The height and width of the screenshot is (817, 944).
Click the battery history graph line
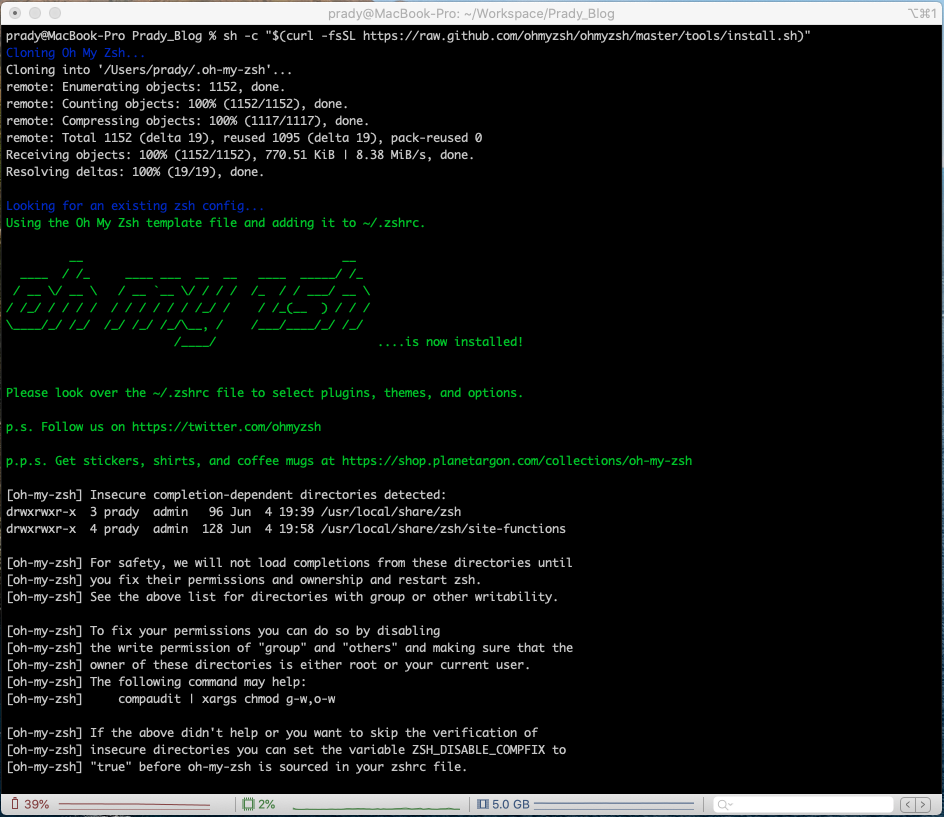[134, 804]
